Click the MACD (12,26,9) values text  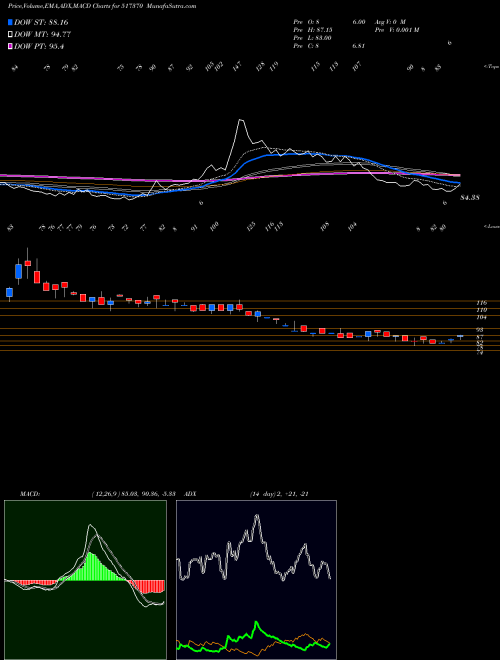click(x=136, y=494)
